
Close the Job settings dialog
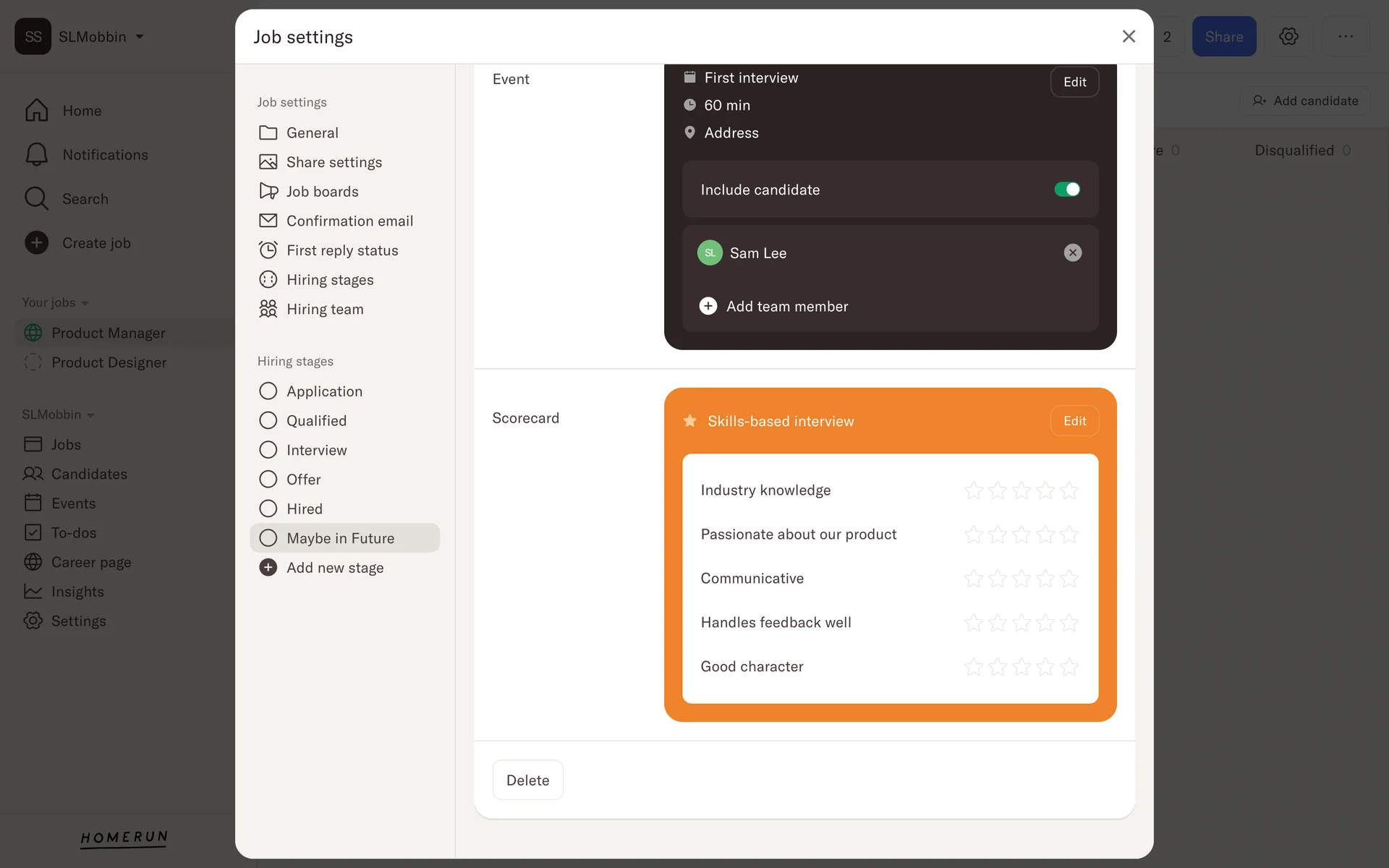(x=1128, y=36)
